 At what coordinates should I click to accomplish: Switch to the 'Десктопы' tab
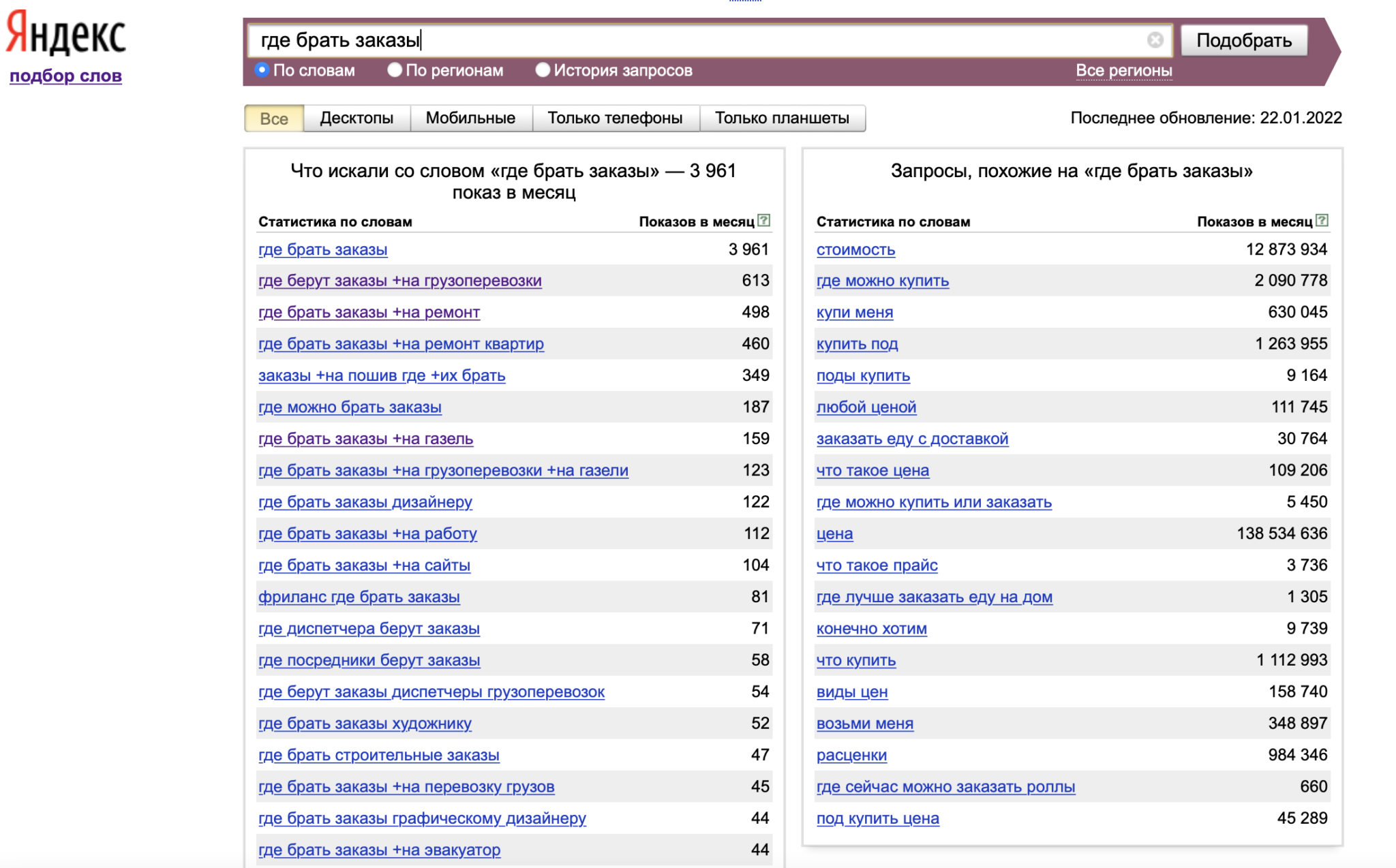click(x=356, y=118)
